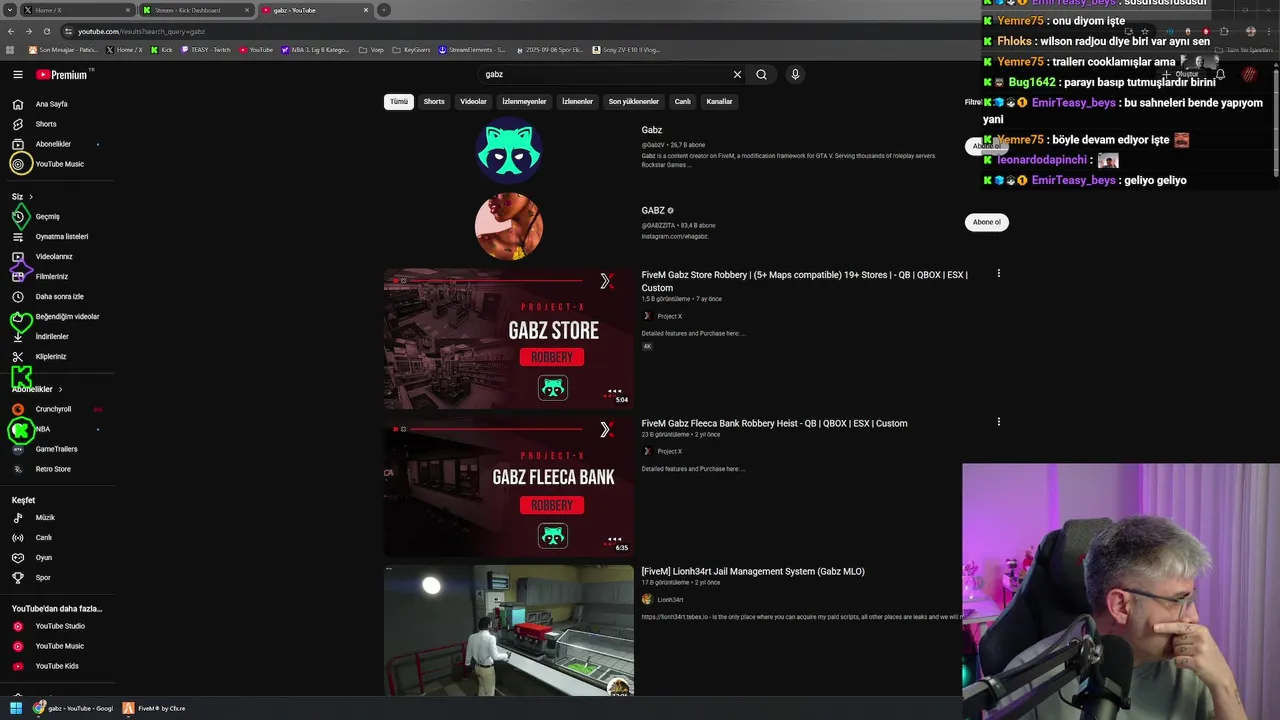Open YouTube Studio link
Image resolution: width=1280 pixels, height=720 pixels.
coord(60,626)
